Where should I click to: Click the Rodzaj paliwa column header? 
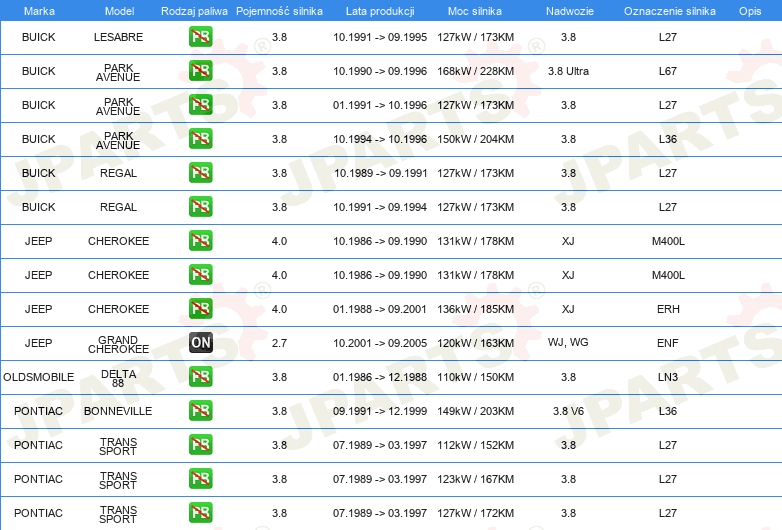(194, 11)
